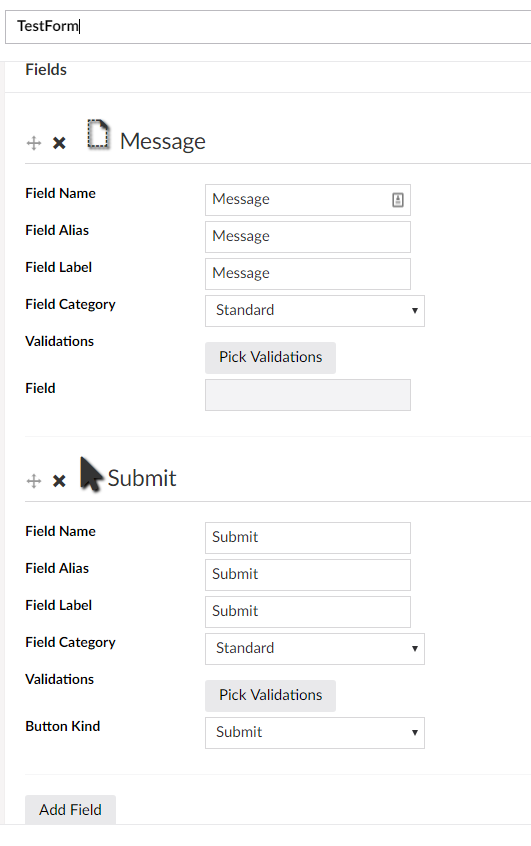Click the Add Field button
This screenshot has height=846, width=531.
click(70, 809)
